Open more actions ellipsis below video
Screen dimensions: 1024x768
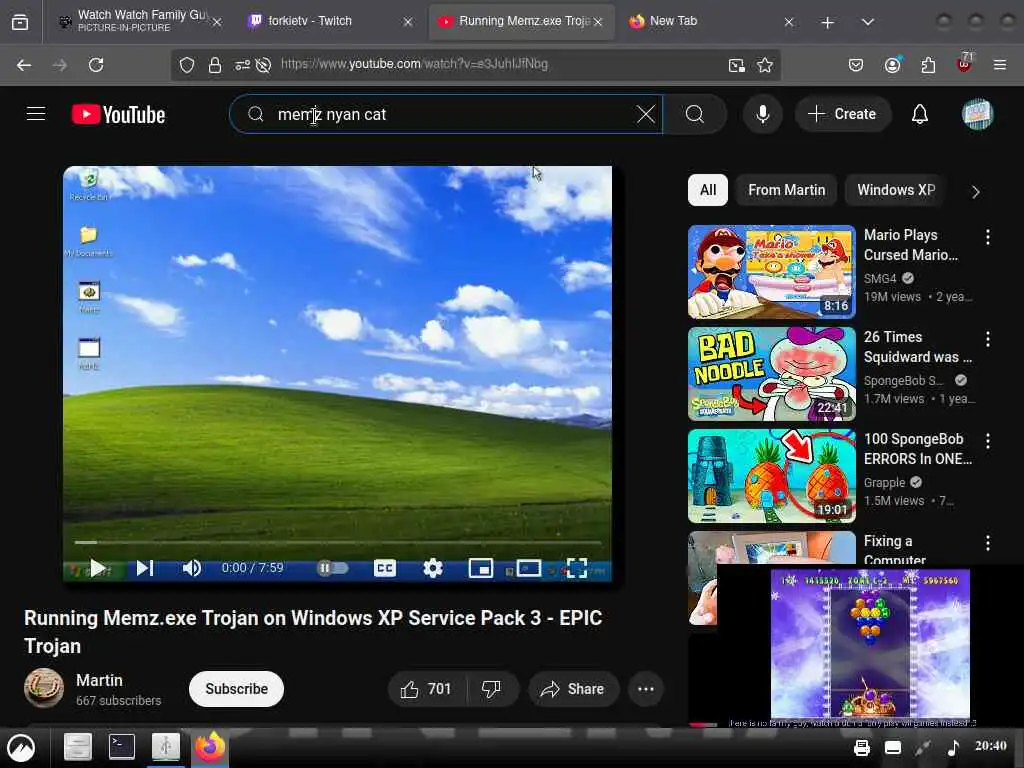pos(646,689)
